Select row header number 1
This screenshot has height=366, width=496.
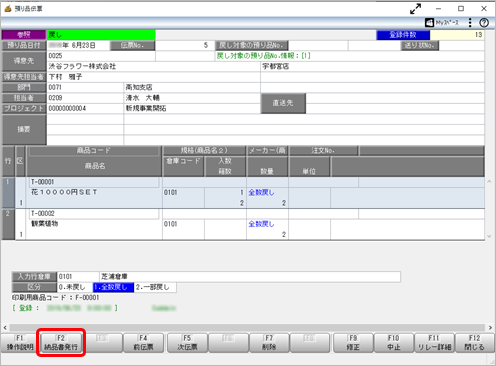(8, 193)
